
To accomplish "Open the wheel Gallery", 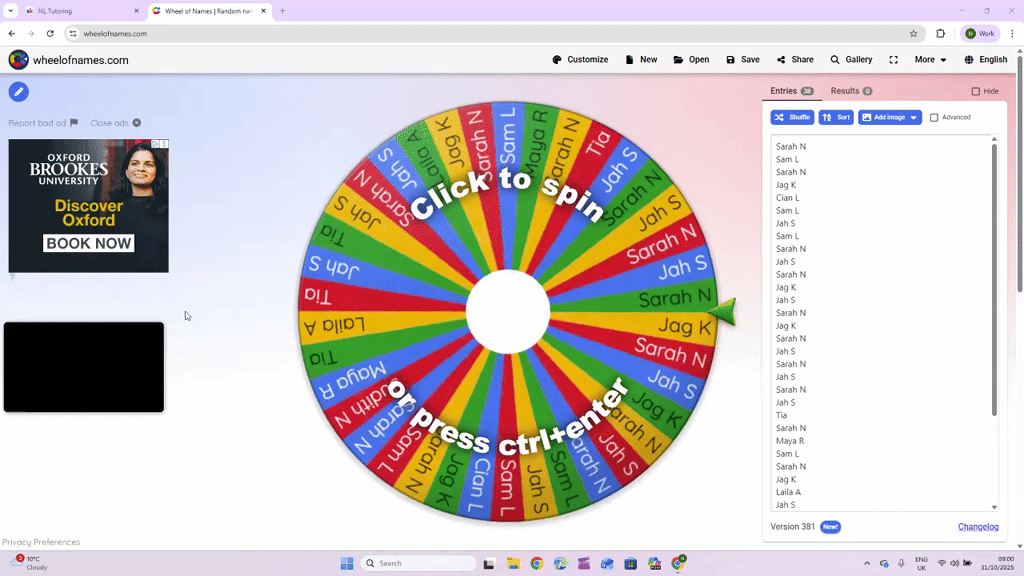I will (x=851, y=59).
